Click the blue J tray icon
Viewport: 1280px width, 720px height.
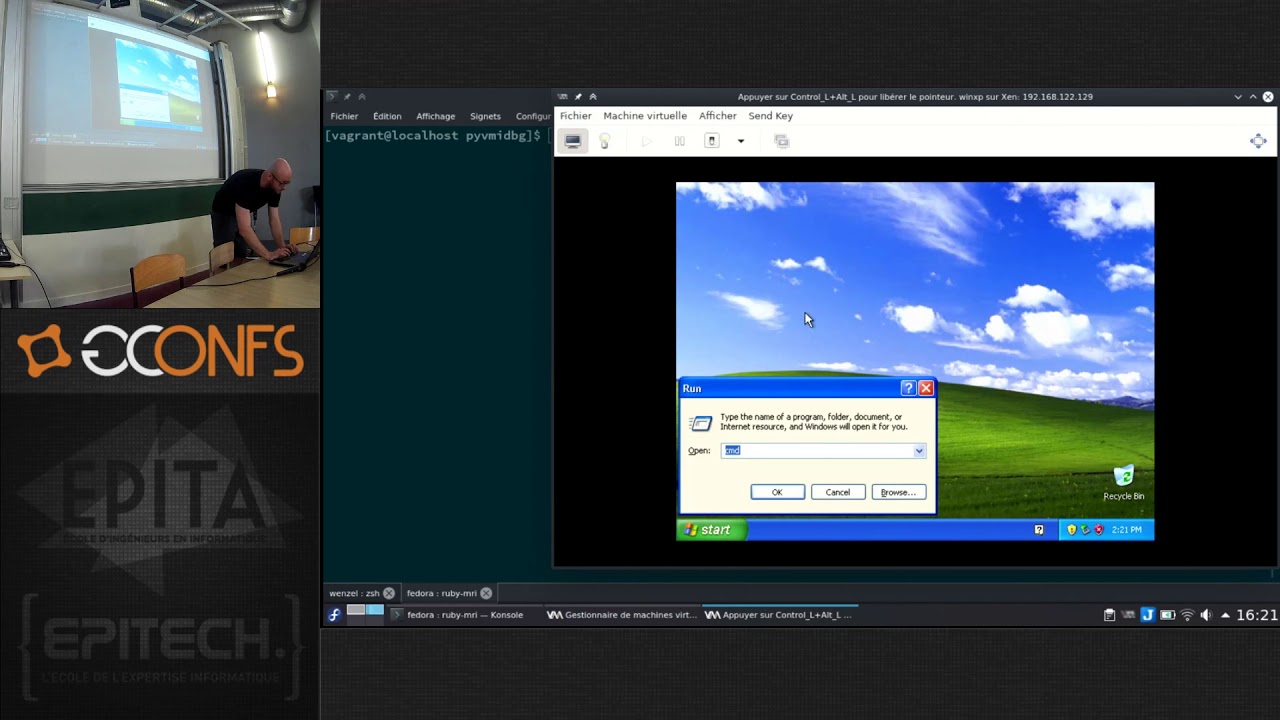[x=1148, y=615]
